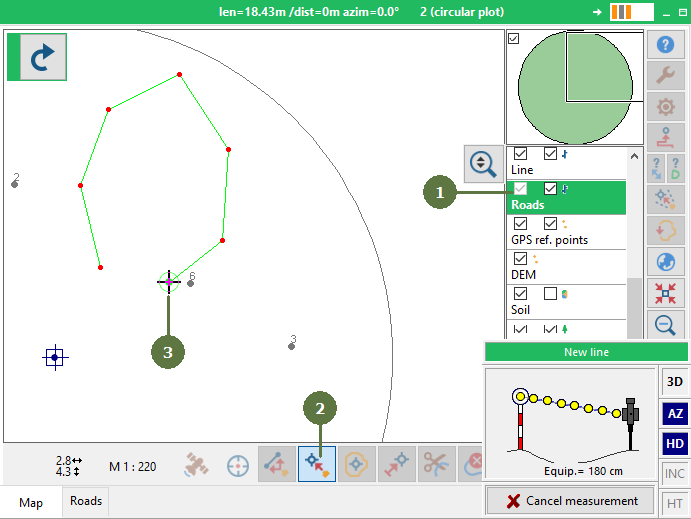Select the scissors cut line tool
The height and width of the screenshot is (519, 691).
tap(436, 464)
